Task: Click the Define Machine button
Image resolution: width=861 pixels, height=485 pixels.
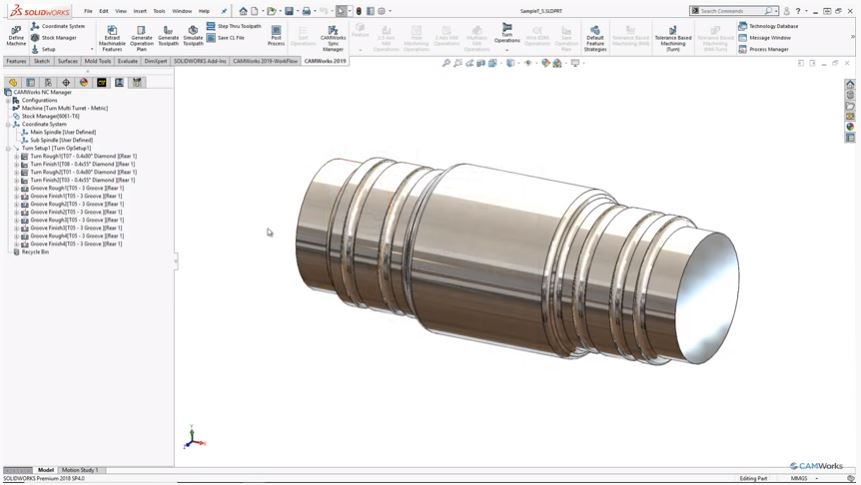Action: click(x=16, y=36)
